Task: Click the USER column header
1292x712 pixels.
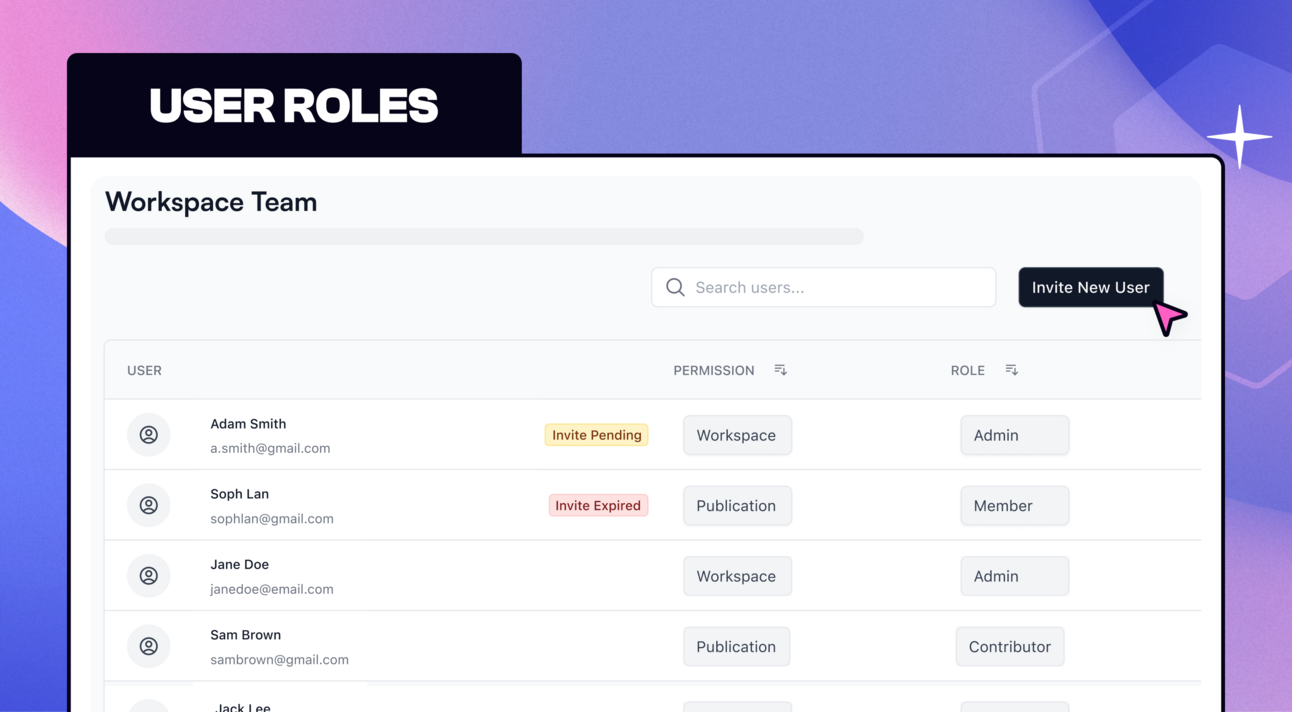Action: point(144,370)
